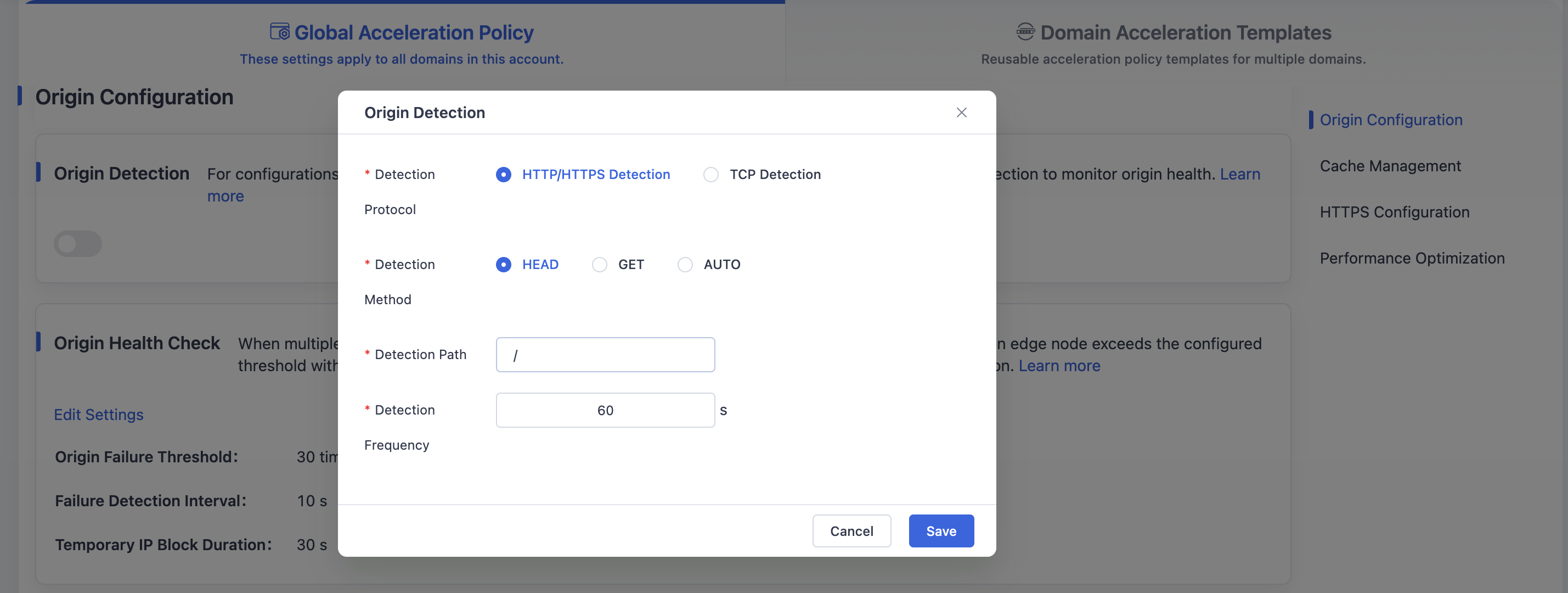This screenshot has width=1568, height=593.
Task: Click the Detection Frequency input field
Action: tap(605, 410)
